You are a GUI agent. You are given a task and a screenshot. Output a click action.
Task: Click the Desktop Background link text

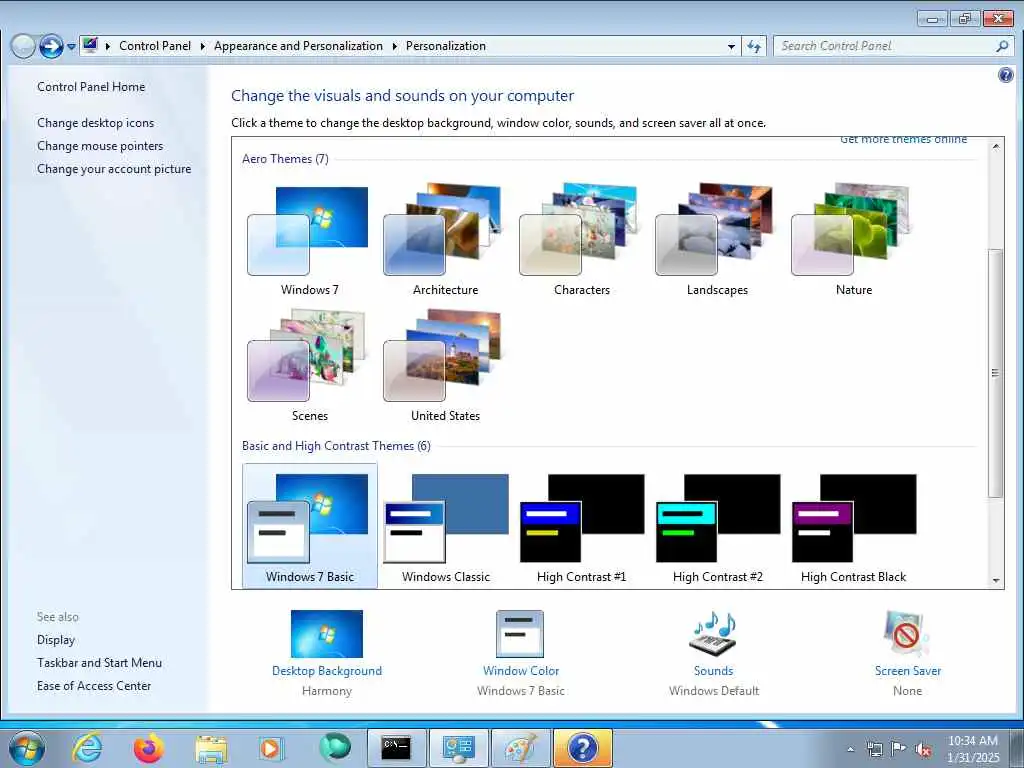click(x=327, y=671)
